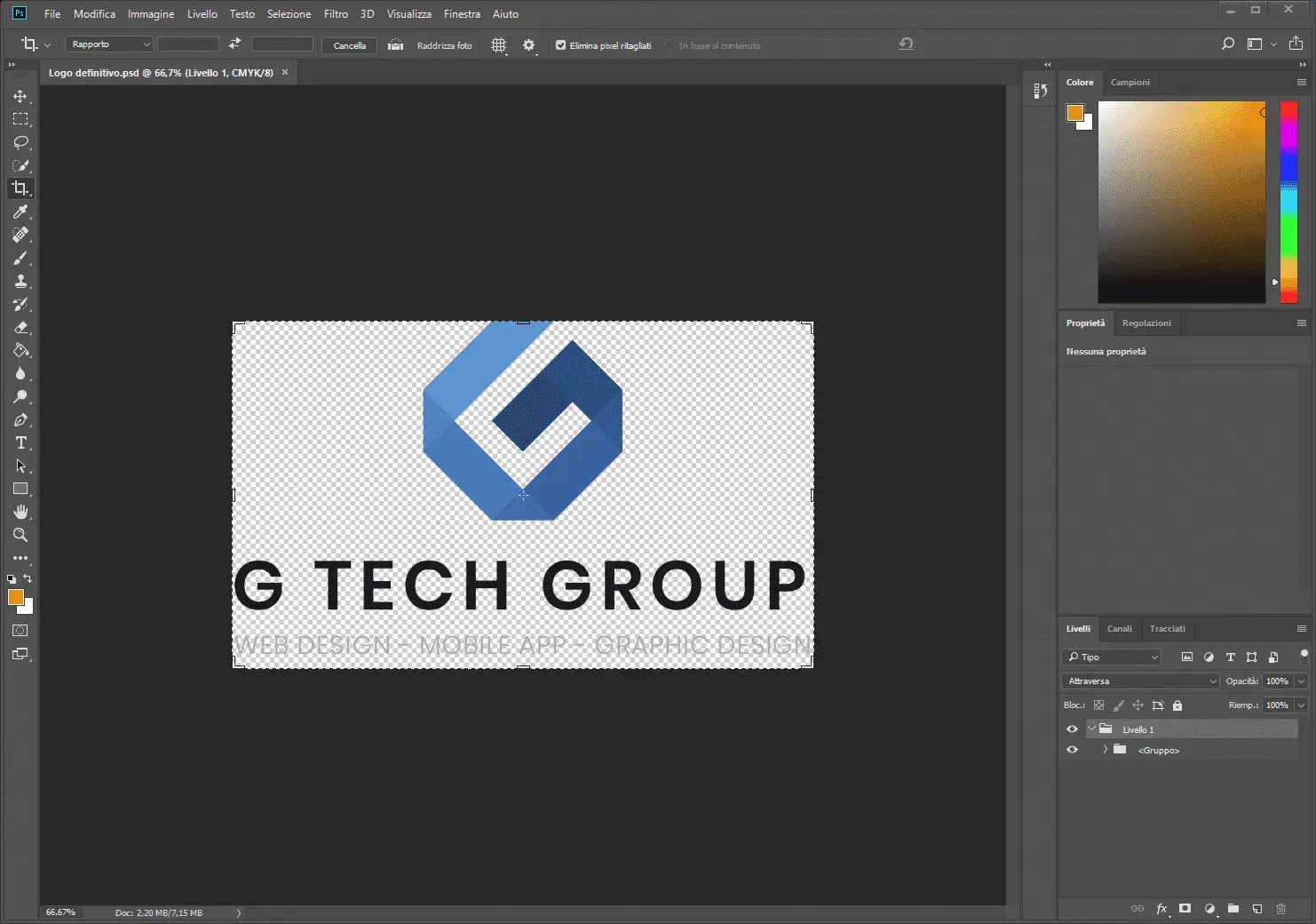Select the Eraser tool

(x=20, y=327)
